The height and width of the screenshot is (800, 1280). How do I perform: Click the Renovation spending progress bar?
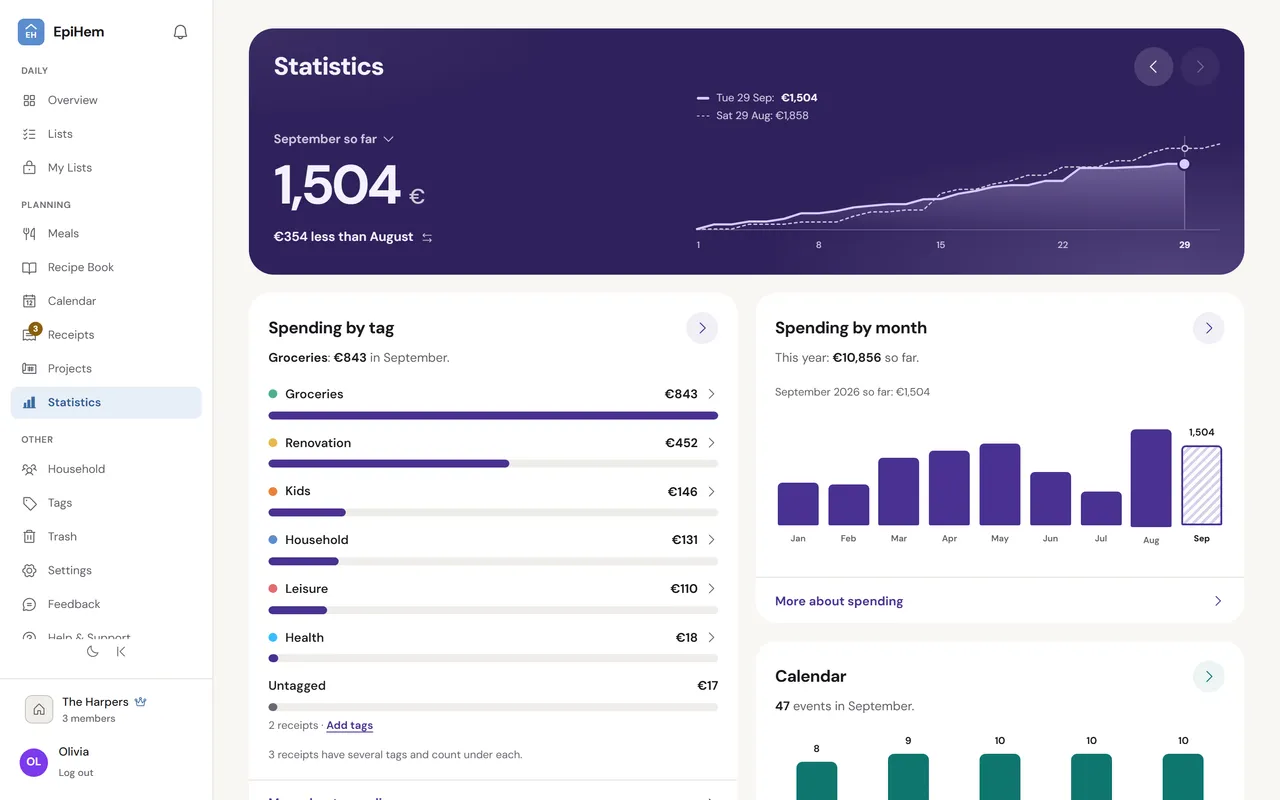pyautogui.click(x=493, y=464)
